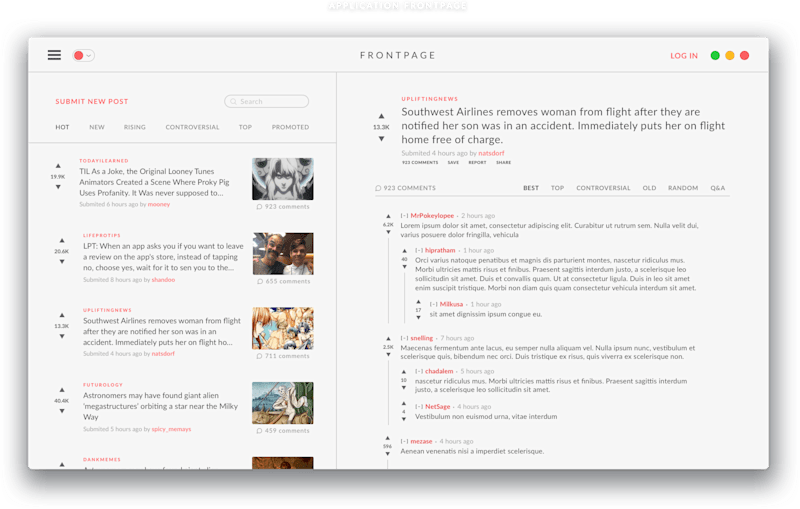Sort comments by TOP
800x509 pixels.
557,188
